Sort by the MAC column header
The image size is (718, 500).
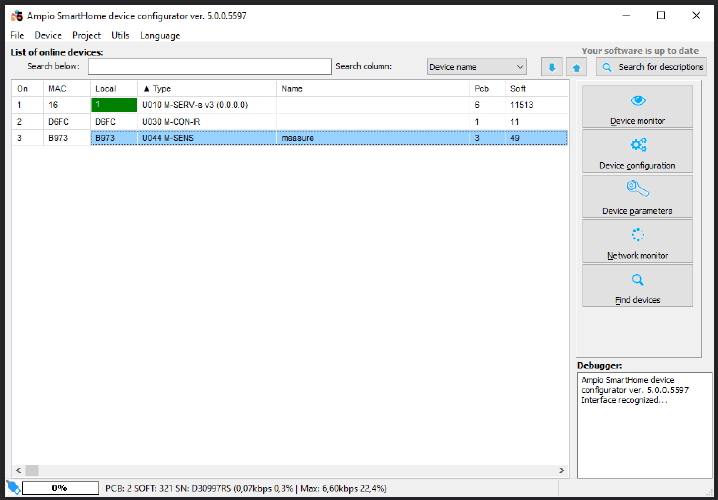click(x=67, y=88)
